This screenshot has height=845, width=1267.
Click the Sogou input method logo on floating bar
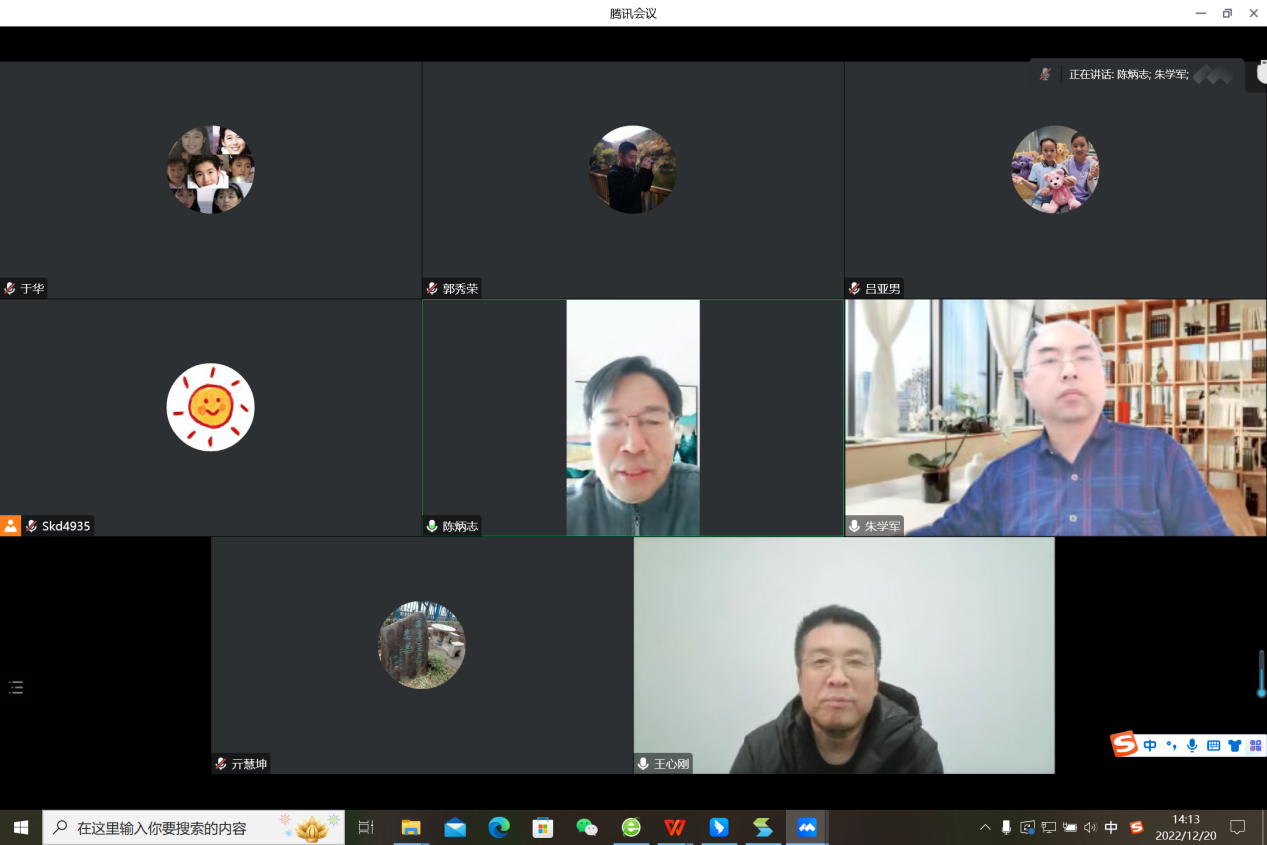pyautogui.click(x=1125, y=745)
